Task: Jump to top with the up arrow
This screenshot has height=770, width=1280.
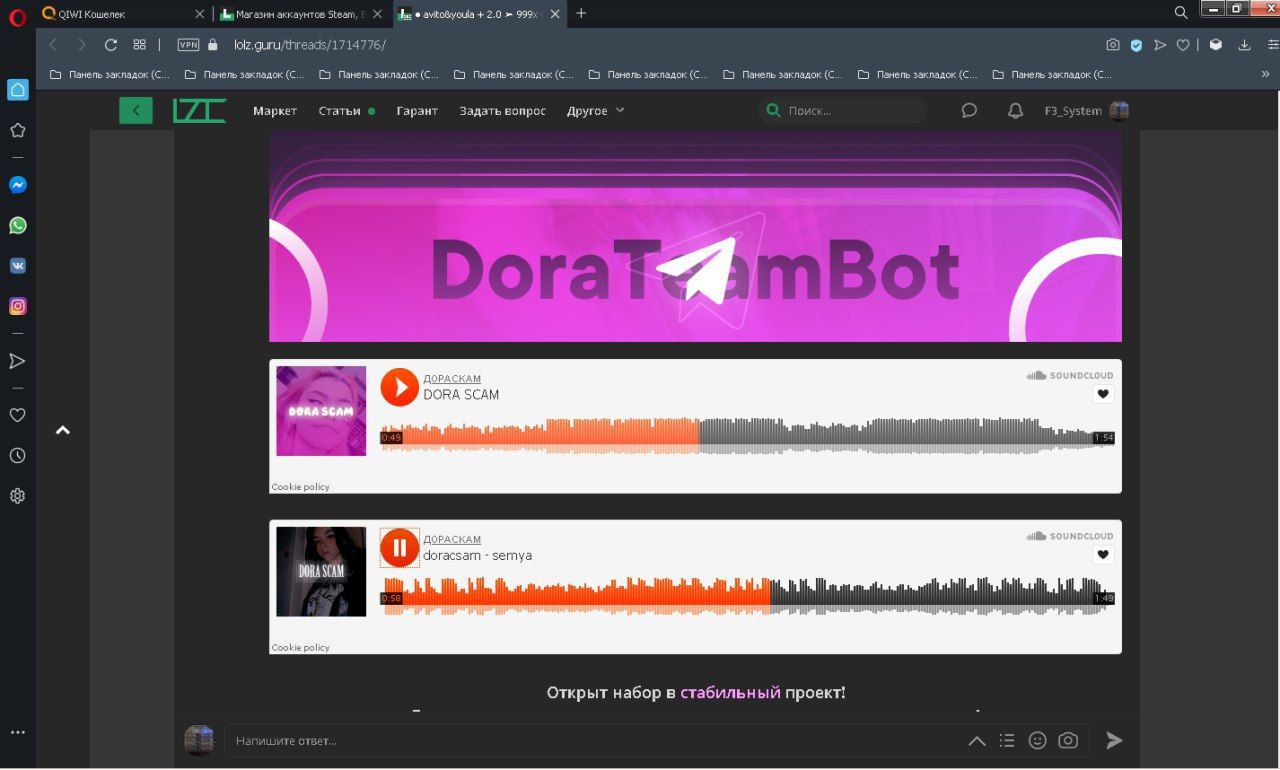Action: pyautogui.click(x=63, y=430)
